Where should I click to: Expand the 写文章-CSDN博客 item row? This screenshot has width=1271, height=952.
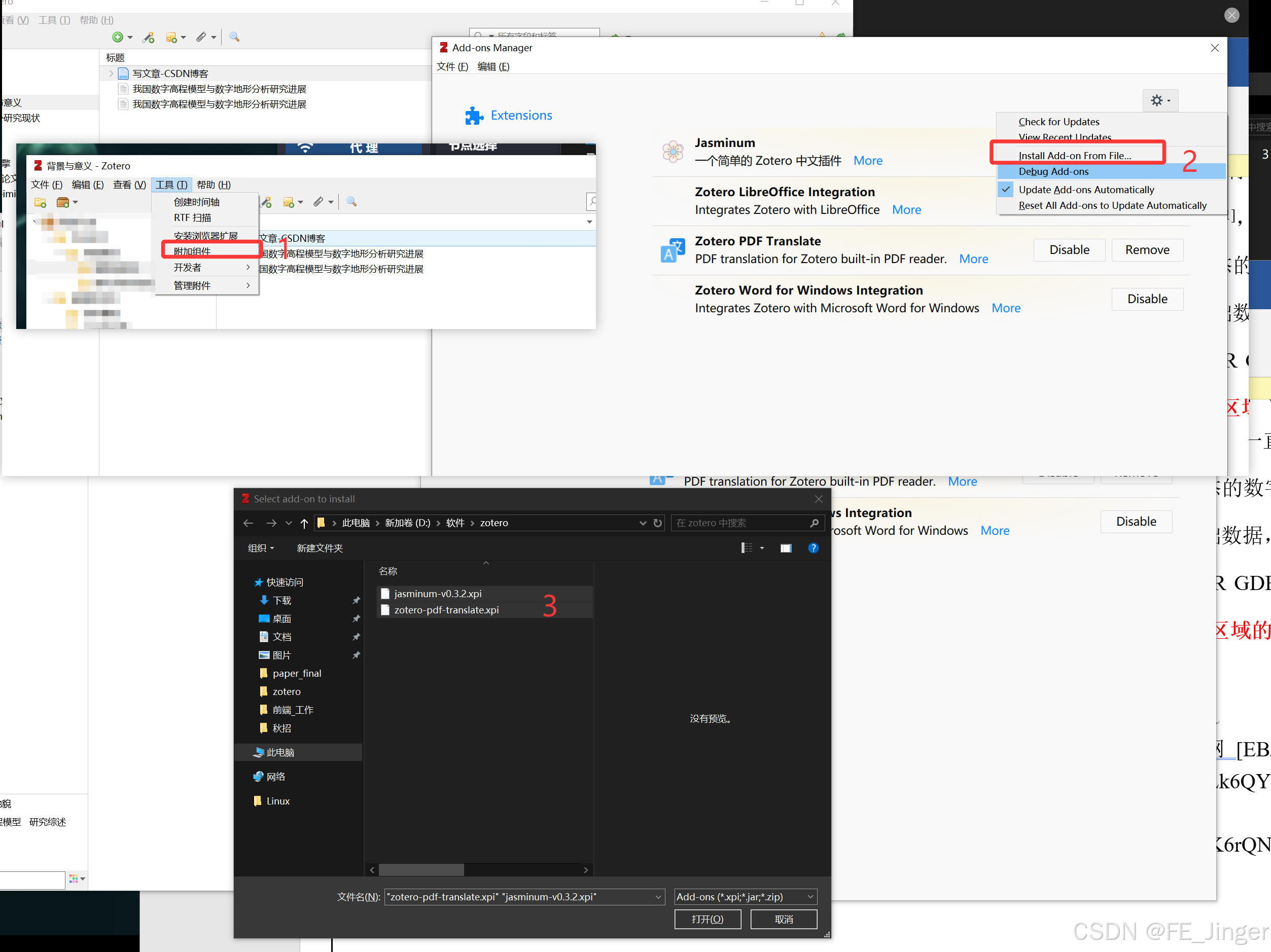pyautogui.click(x=111, y=74)
